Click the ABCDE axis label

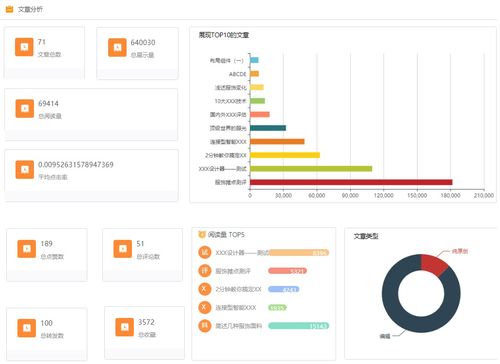(238, 74)
